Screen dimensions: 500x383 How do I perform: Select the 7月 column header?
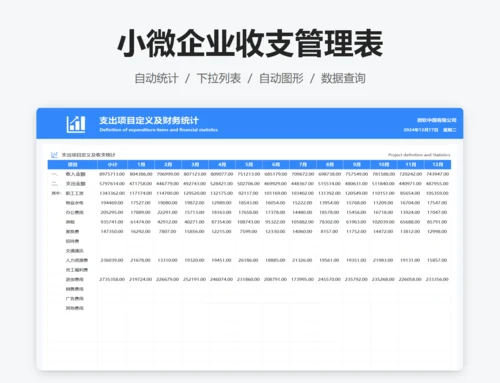(303, 164)
